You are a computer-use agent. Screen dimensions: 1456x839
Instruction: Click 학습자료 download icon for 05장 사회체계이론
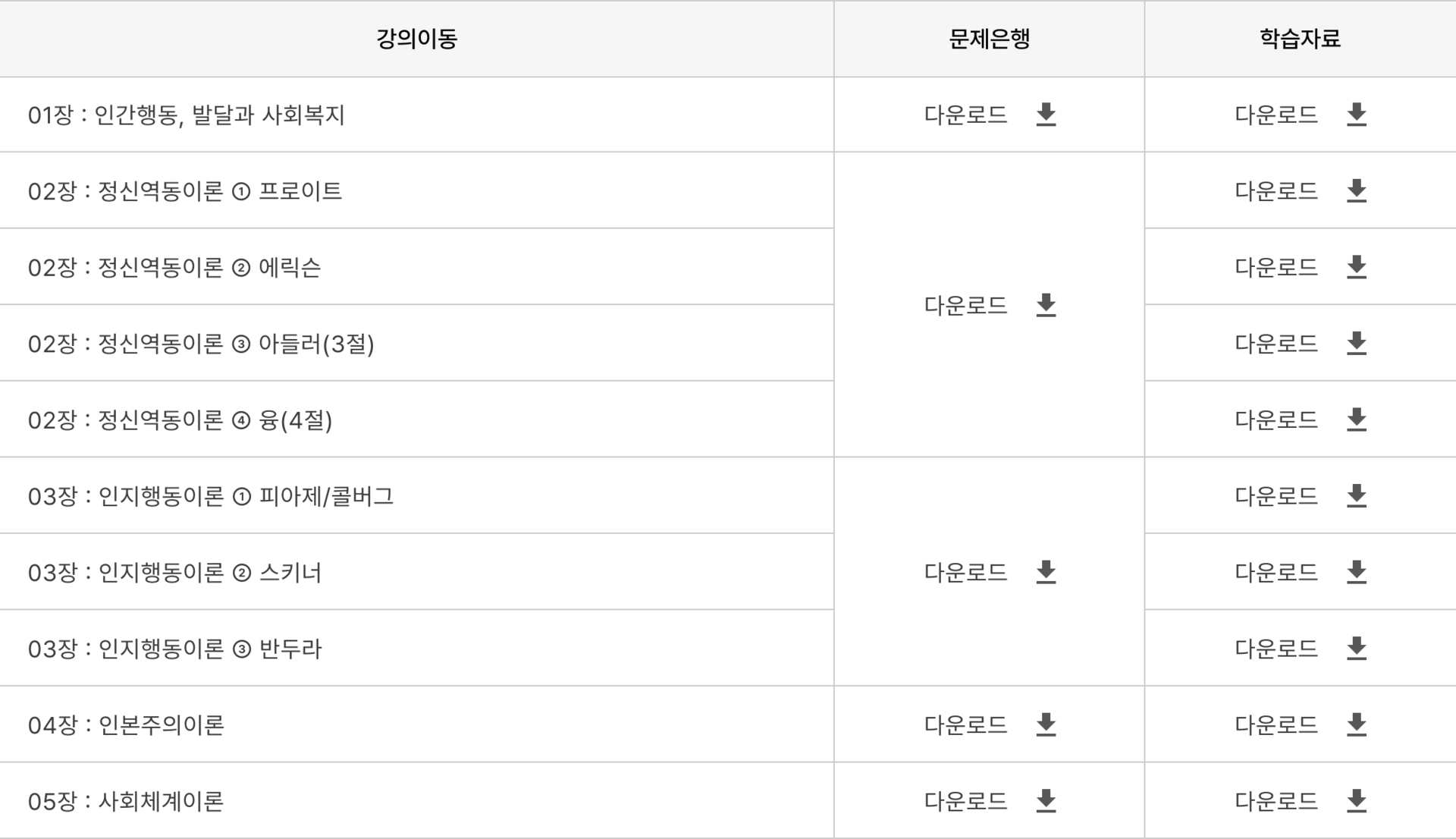tap(1356, 801)
